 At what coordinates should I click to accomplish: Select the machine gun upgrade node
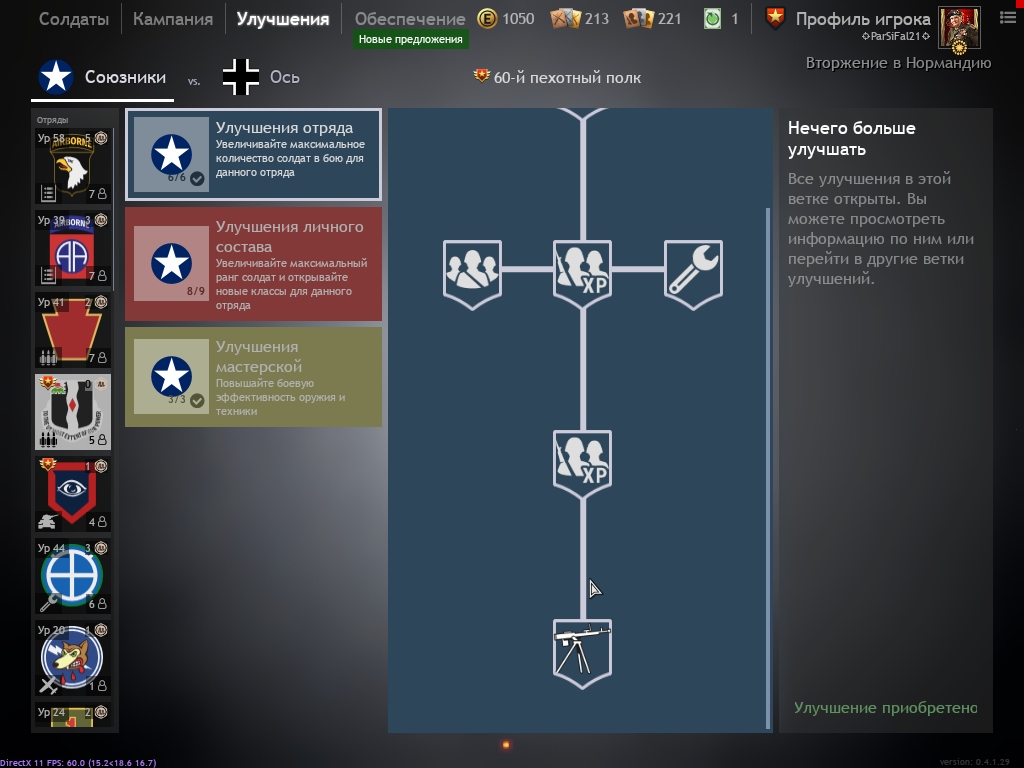(582, 652)
